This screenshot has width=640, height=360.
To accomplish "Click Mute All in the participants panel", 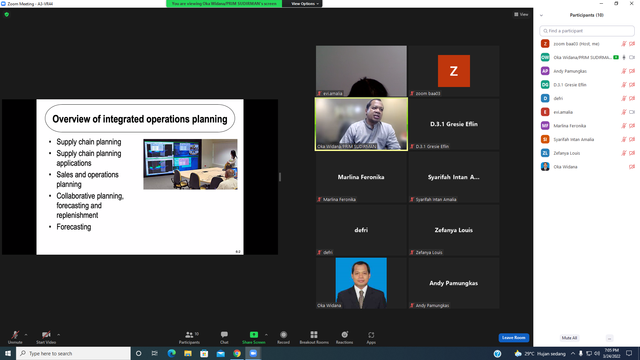I will point(569,338).
